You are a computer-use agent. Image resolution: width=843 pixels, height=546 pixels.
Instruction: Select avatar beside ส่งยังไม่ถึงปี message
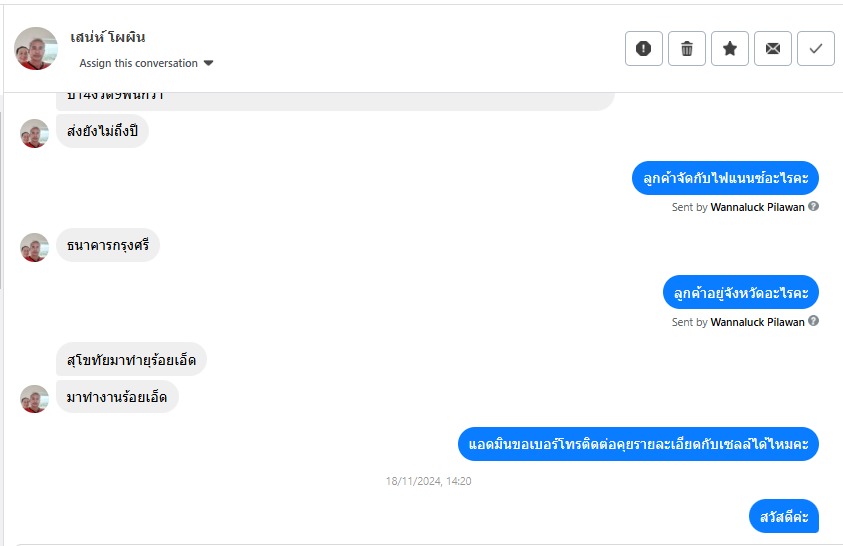pos(34,133)
